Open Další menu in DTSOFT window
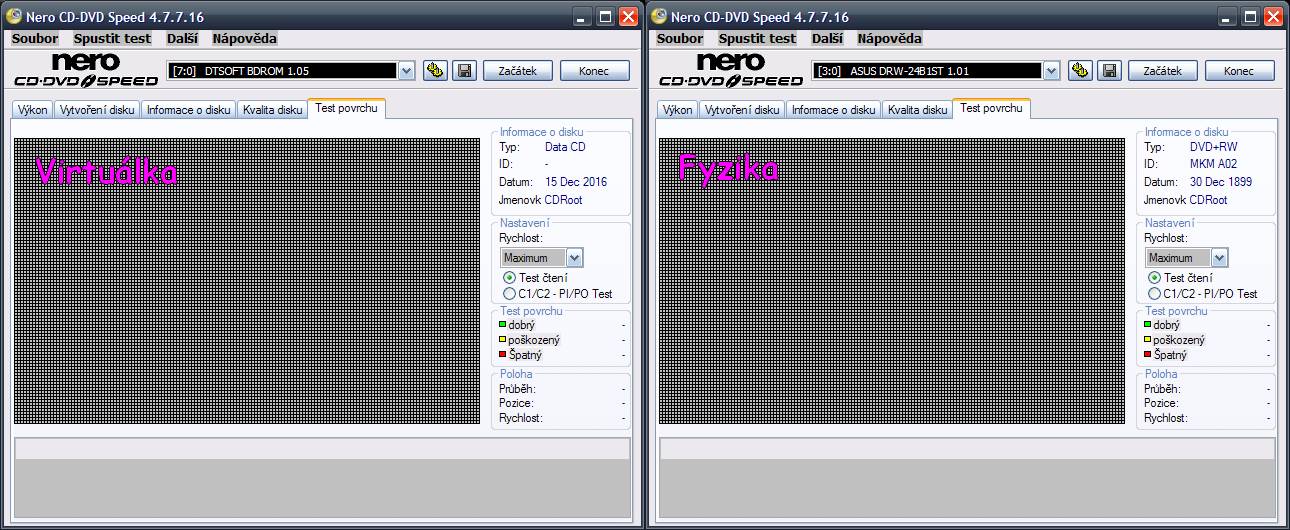This screenshot has width=1290, height=530. point(182,39)
